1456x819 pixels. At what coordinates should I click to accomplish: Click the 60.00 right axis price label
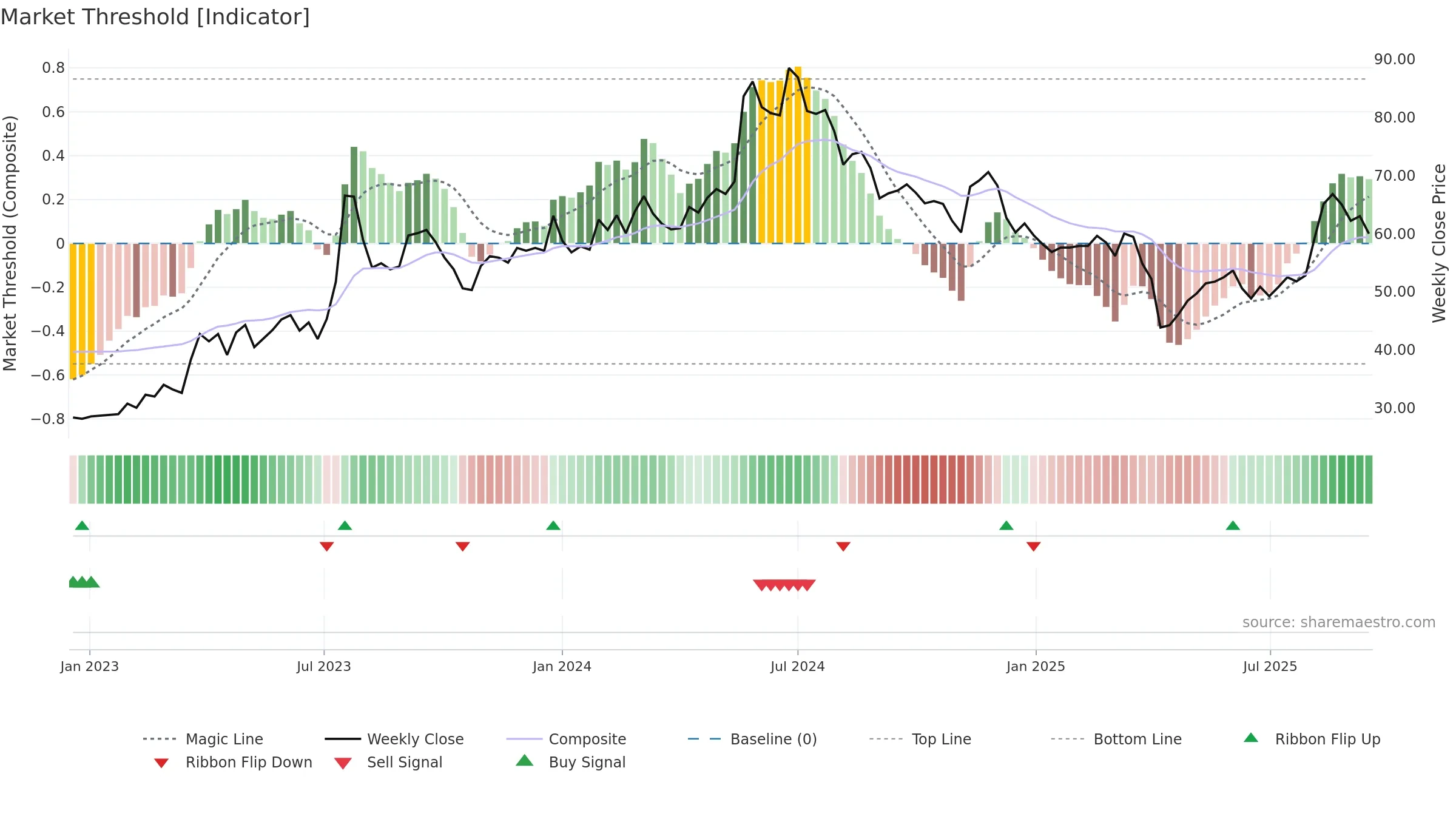[1395, 234]
